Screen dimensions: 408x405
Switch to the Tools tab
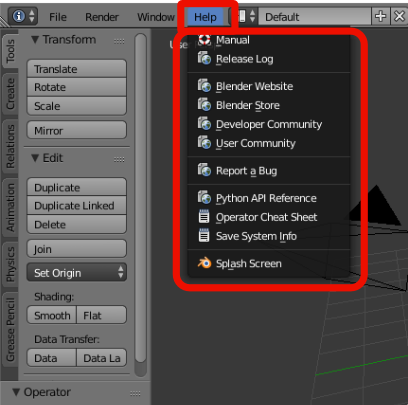[x=10, y=51]
